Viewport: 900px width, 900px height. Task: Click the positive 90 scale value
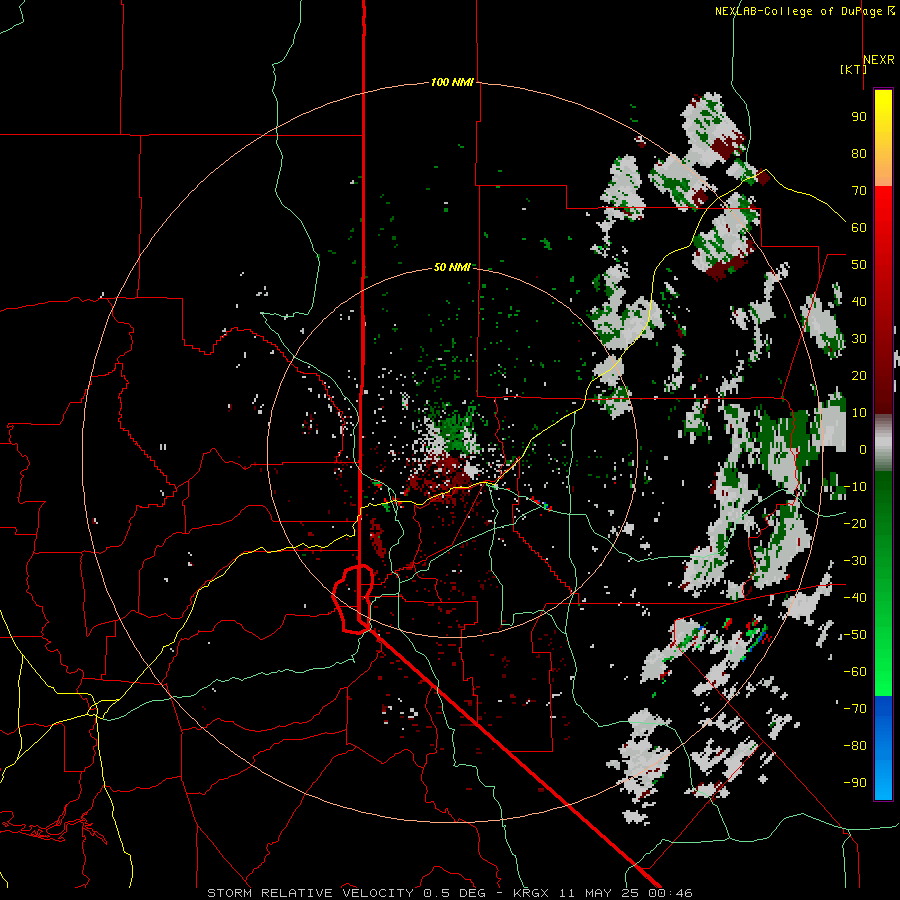click(x=859, y=117)
